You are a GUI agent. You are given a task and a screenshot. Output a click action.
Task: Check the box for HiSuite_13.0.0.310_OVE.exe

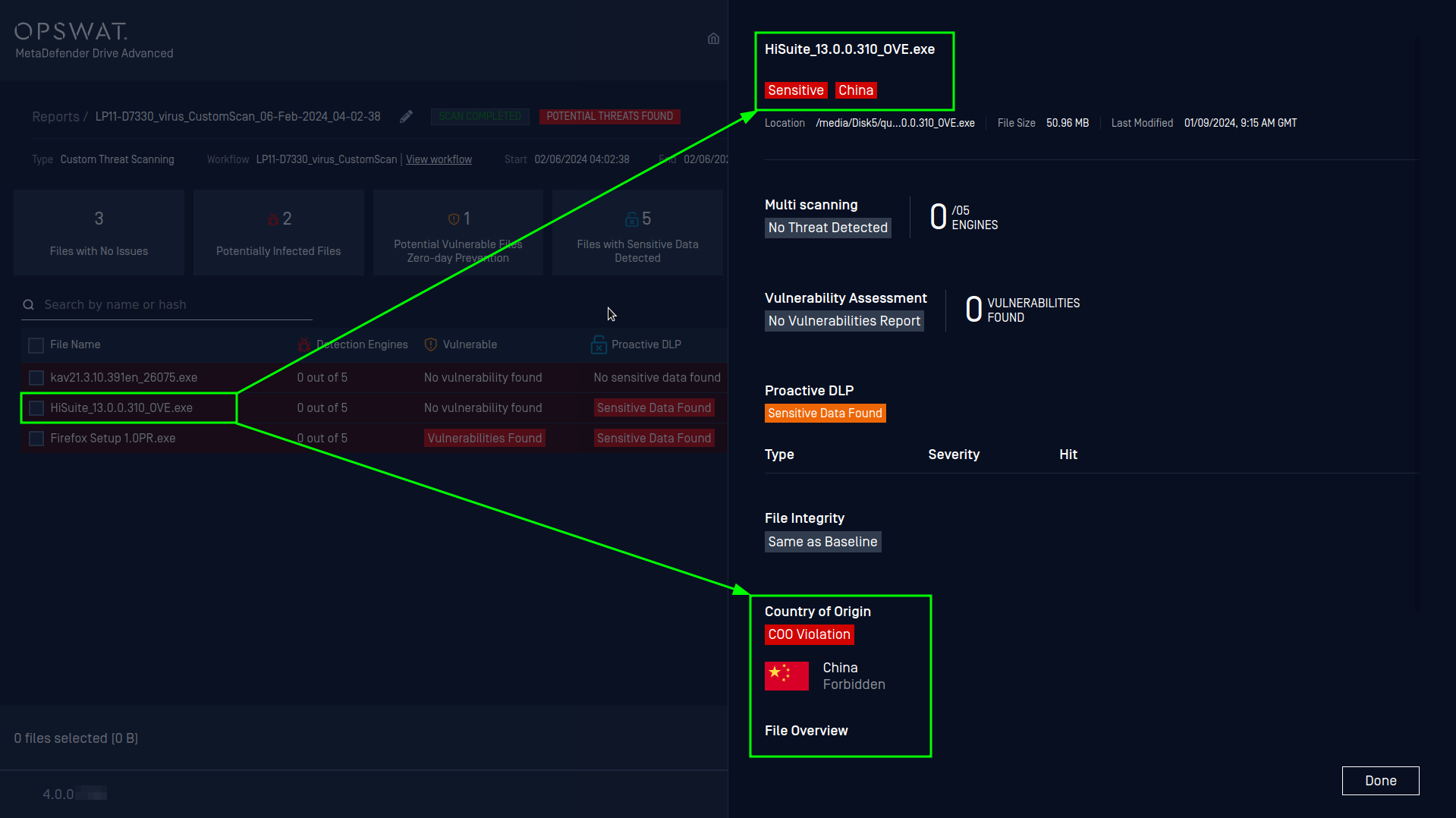[36, 408]
